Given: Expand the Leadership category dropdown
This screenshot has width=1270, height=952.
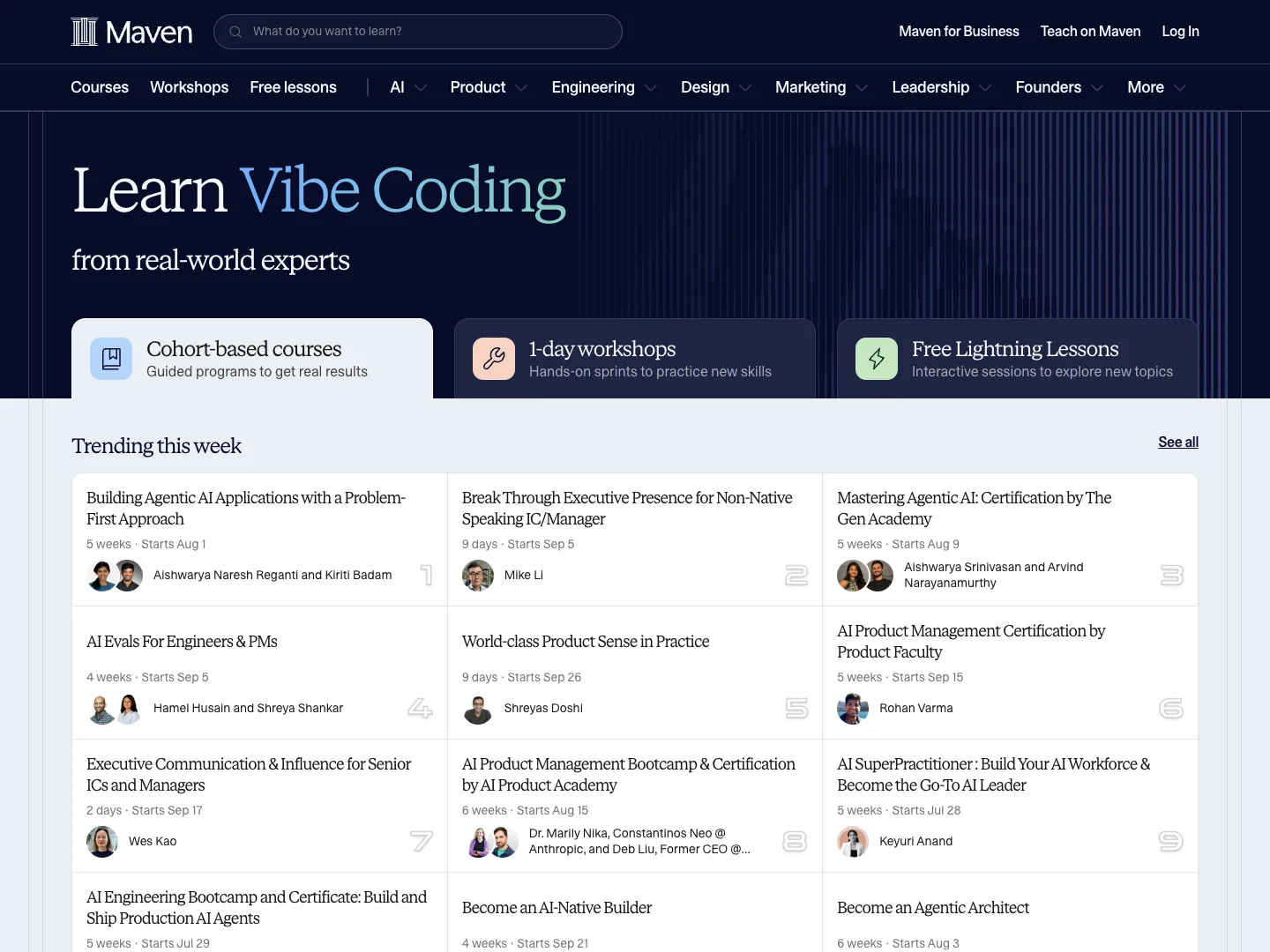Looking at the screenshot, I should 941,87.
